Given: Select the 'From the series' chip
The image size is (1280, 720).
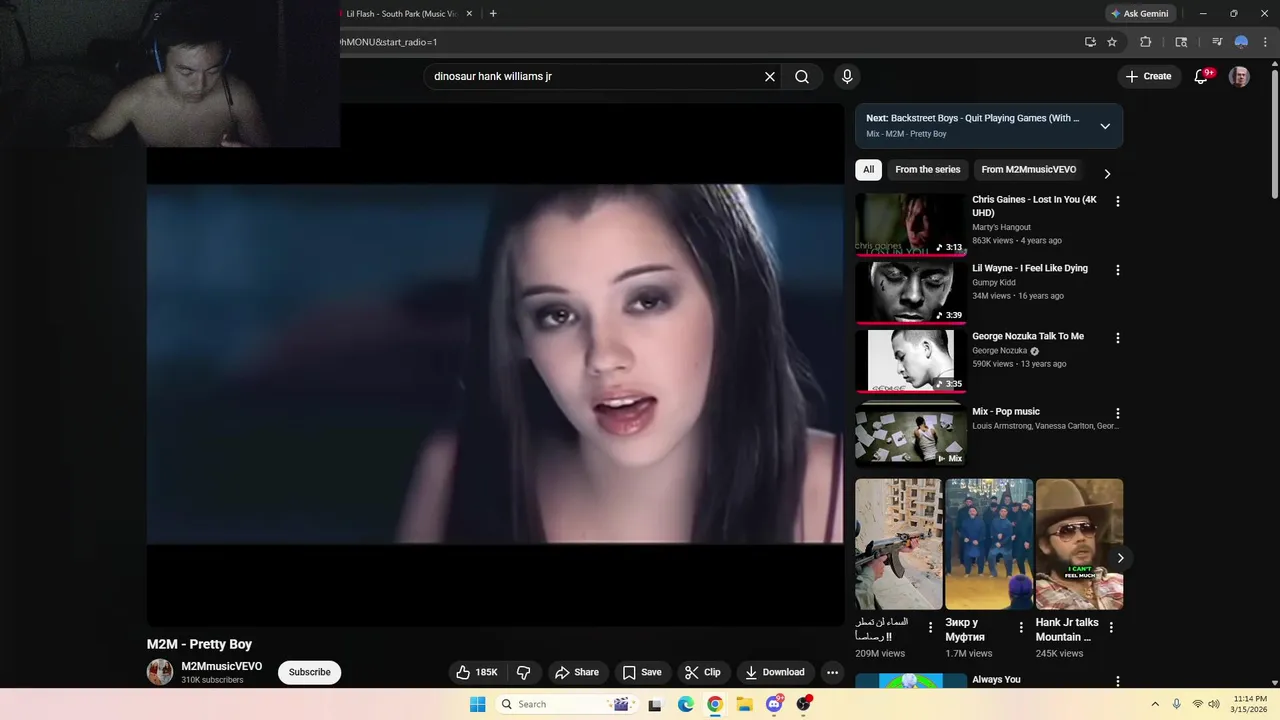Looking at the screenshot, I should [928, 170].
